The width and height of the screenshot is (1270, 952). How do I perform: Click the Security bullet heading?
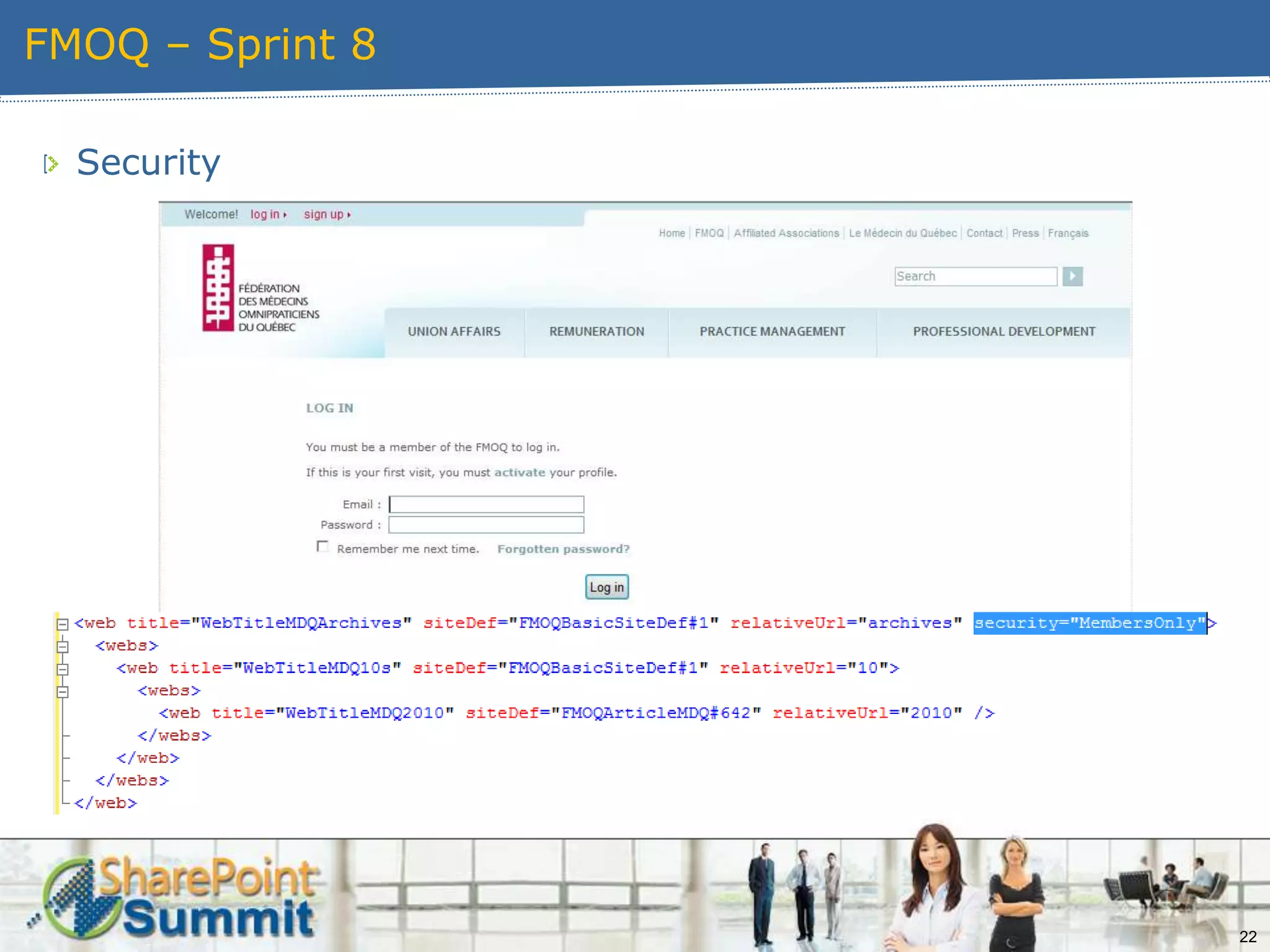coord(148,162)
